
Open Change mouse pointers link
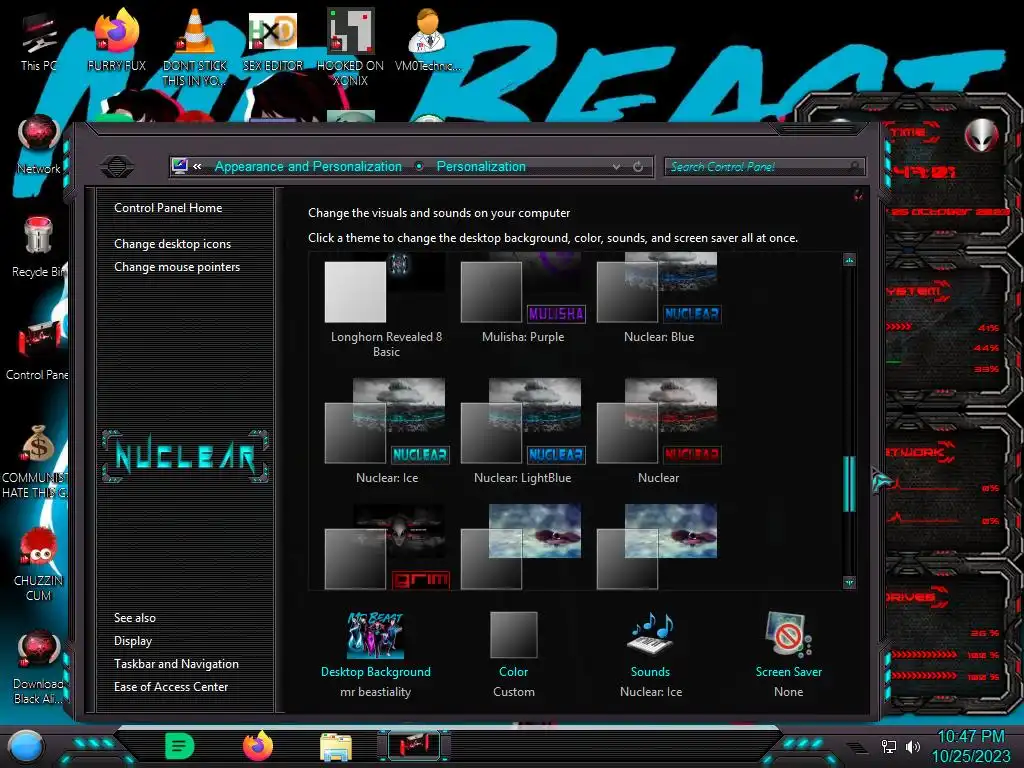177,266
